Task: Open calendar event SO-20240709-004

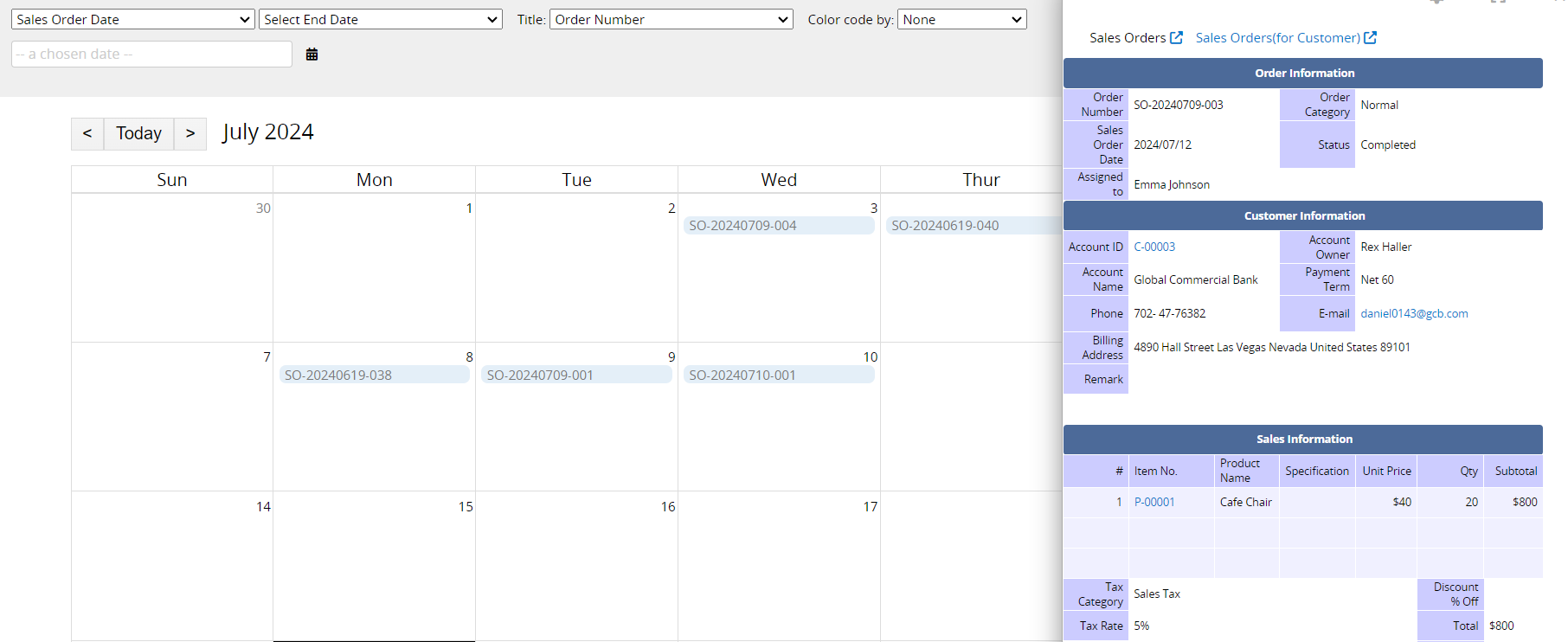Action: (779, 225)
